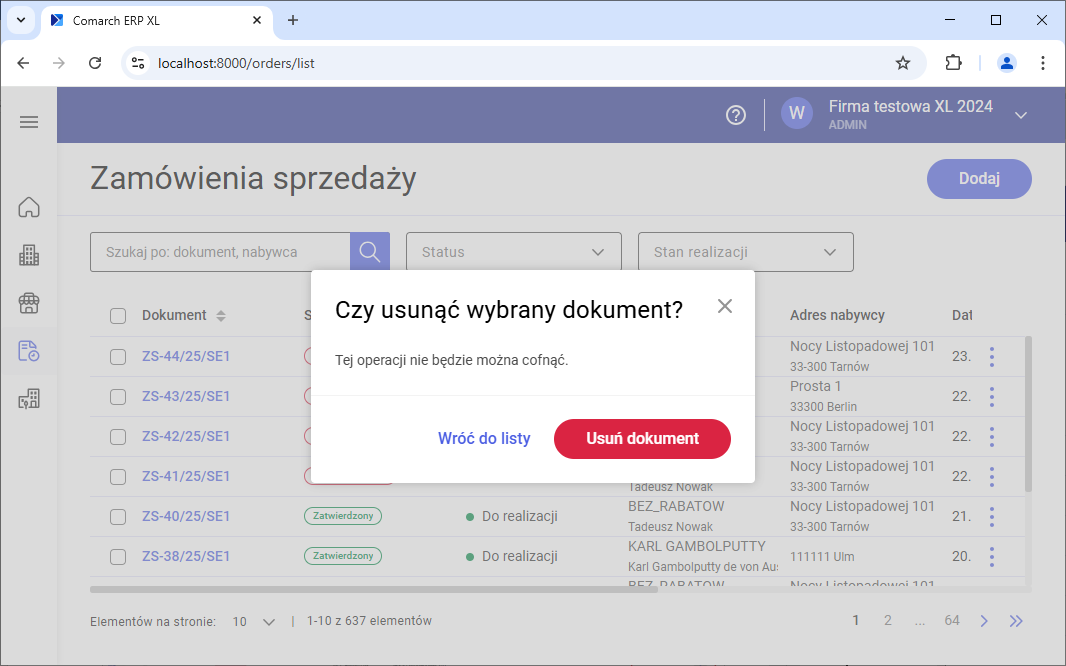
Task: Open the company module icon in the sidebar
Action: [x=29, y=255]
